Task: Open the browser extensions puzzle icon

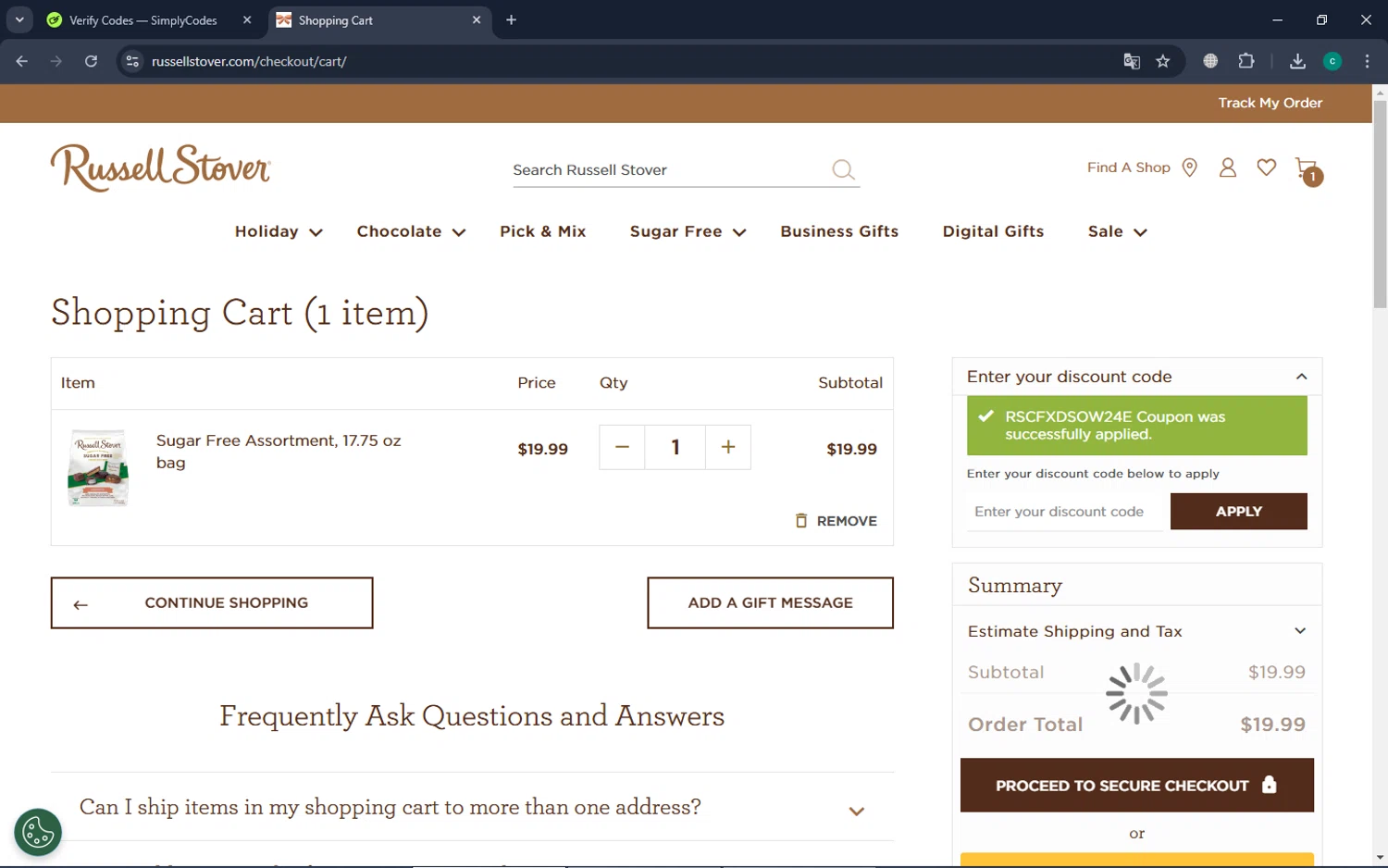Action: [x=1246, y=61]
